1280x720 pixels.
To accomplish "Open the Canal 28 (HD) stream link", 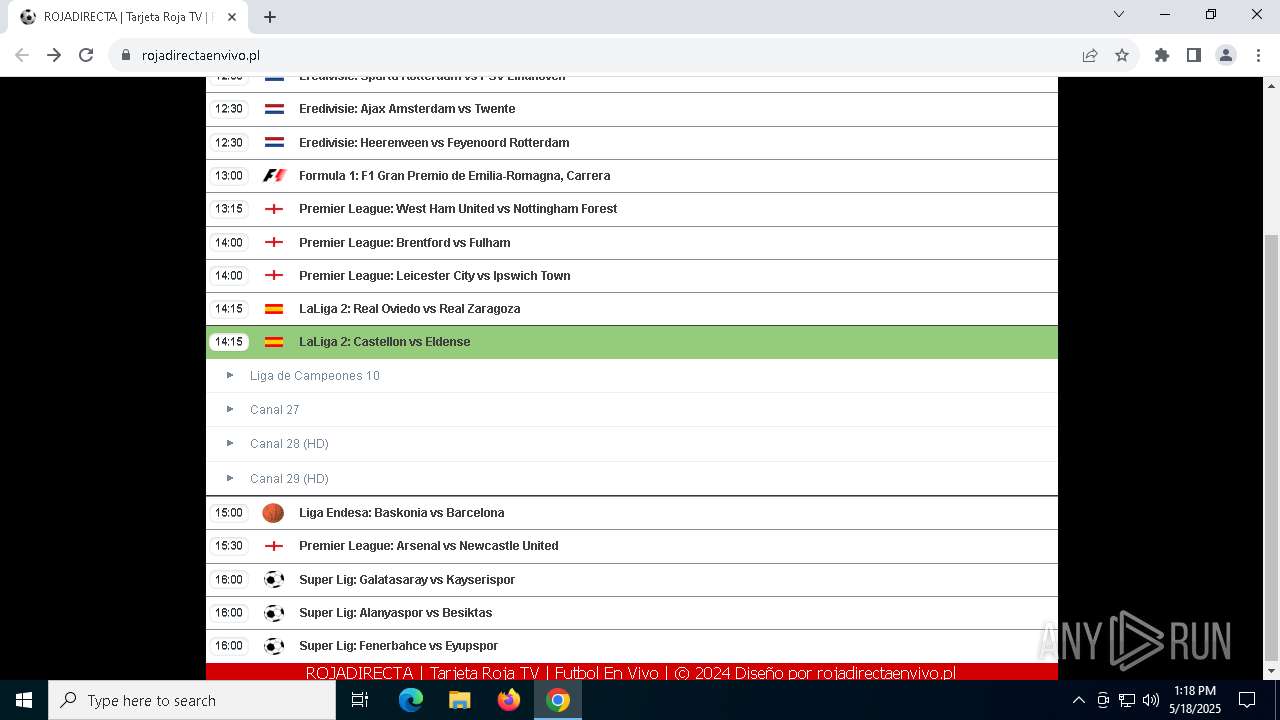I will tap(289, 444).
